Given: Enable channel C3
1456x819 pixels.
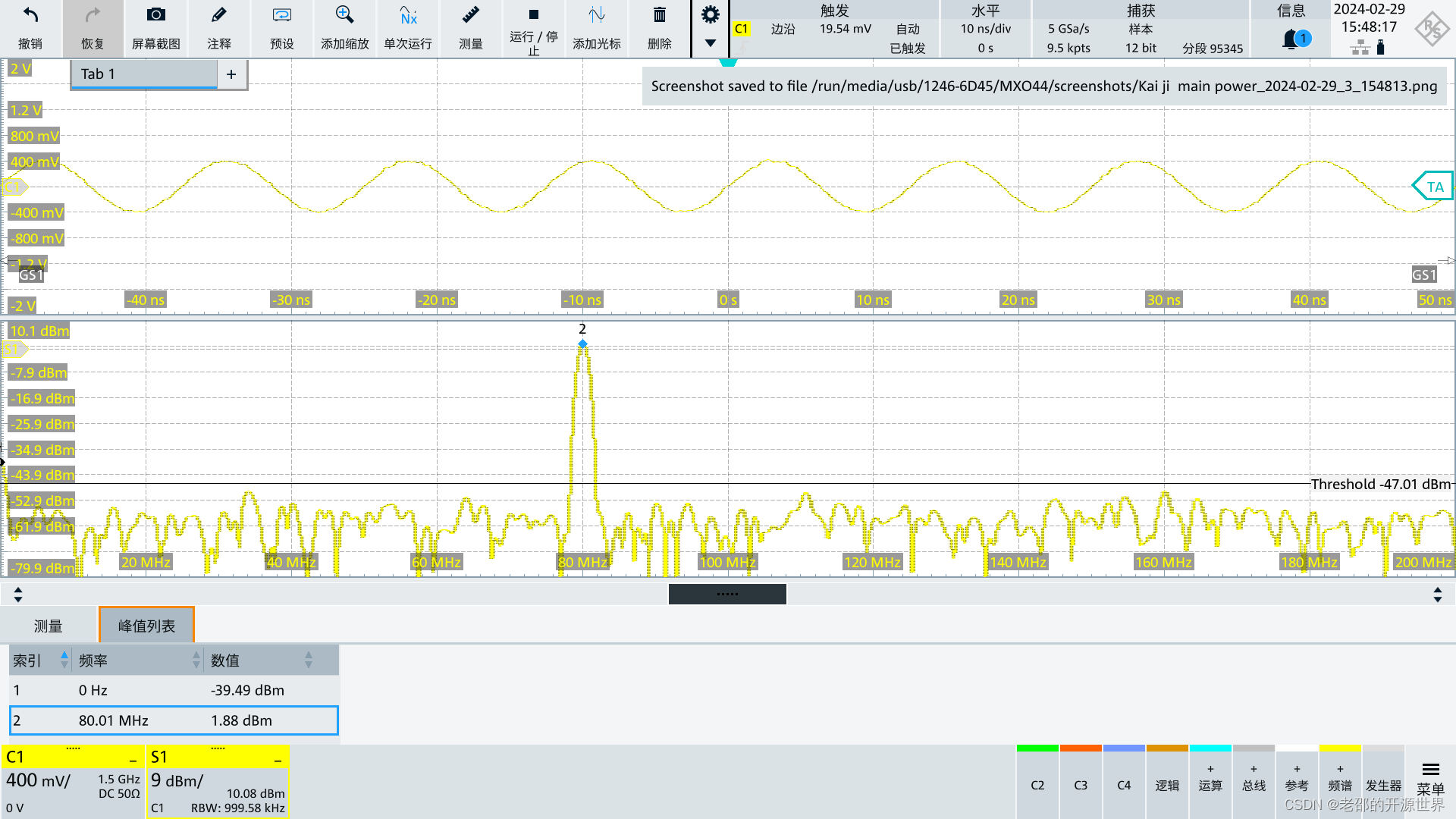Looking at the screenshot, I should click(1081, 784).
